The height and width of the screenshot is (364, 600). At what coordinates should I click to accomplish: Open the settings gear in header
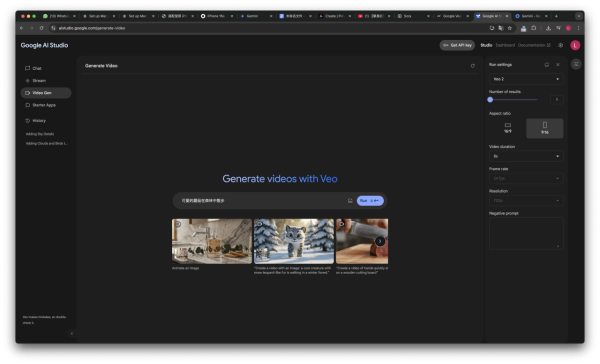(561, 45)
